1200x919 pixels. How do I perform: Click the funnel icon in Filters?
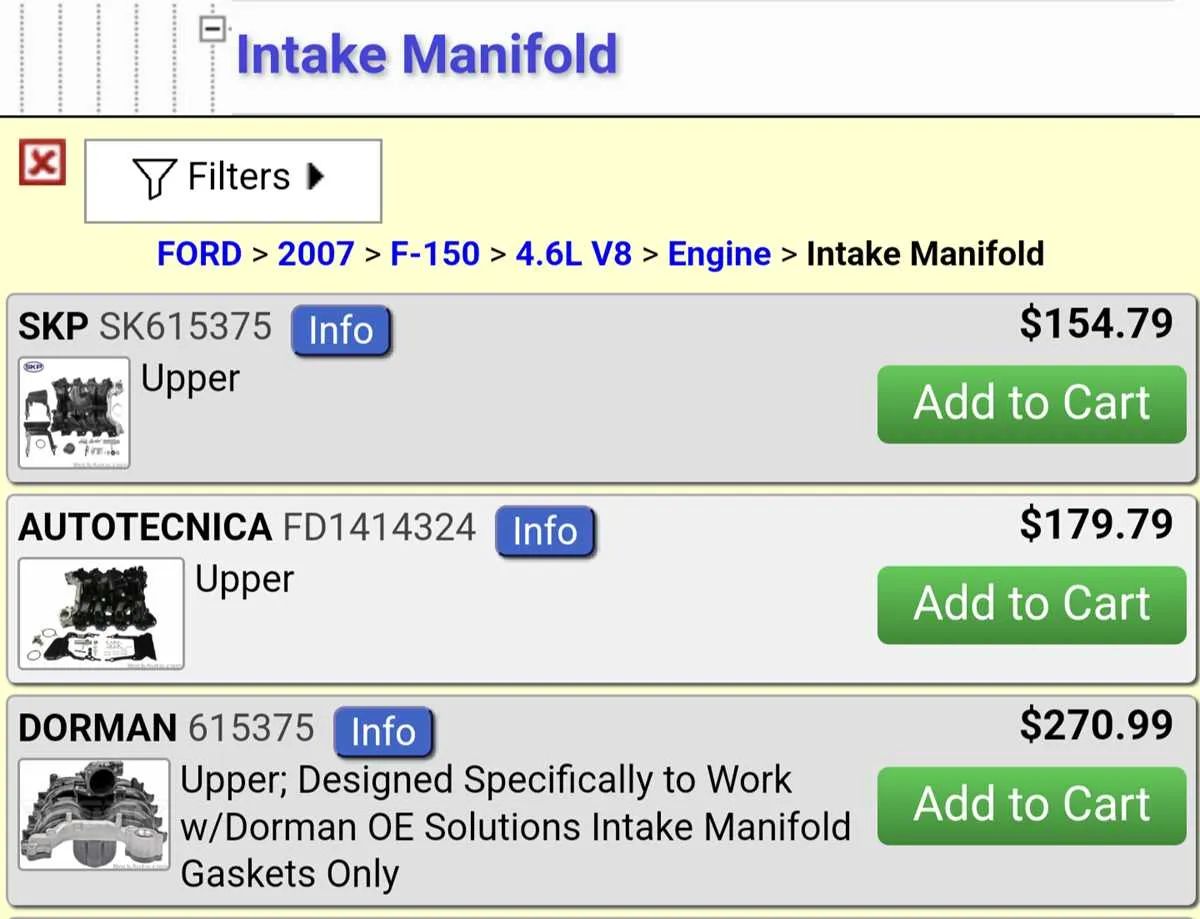click(154, 178)
